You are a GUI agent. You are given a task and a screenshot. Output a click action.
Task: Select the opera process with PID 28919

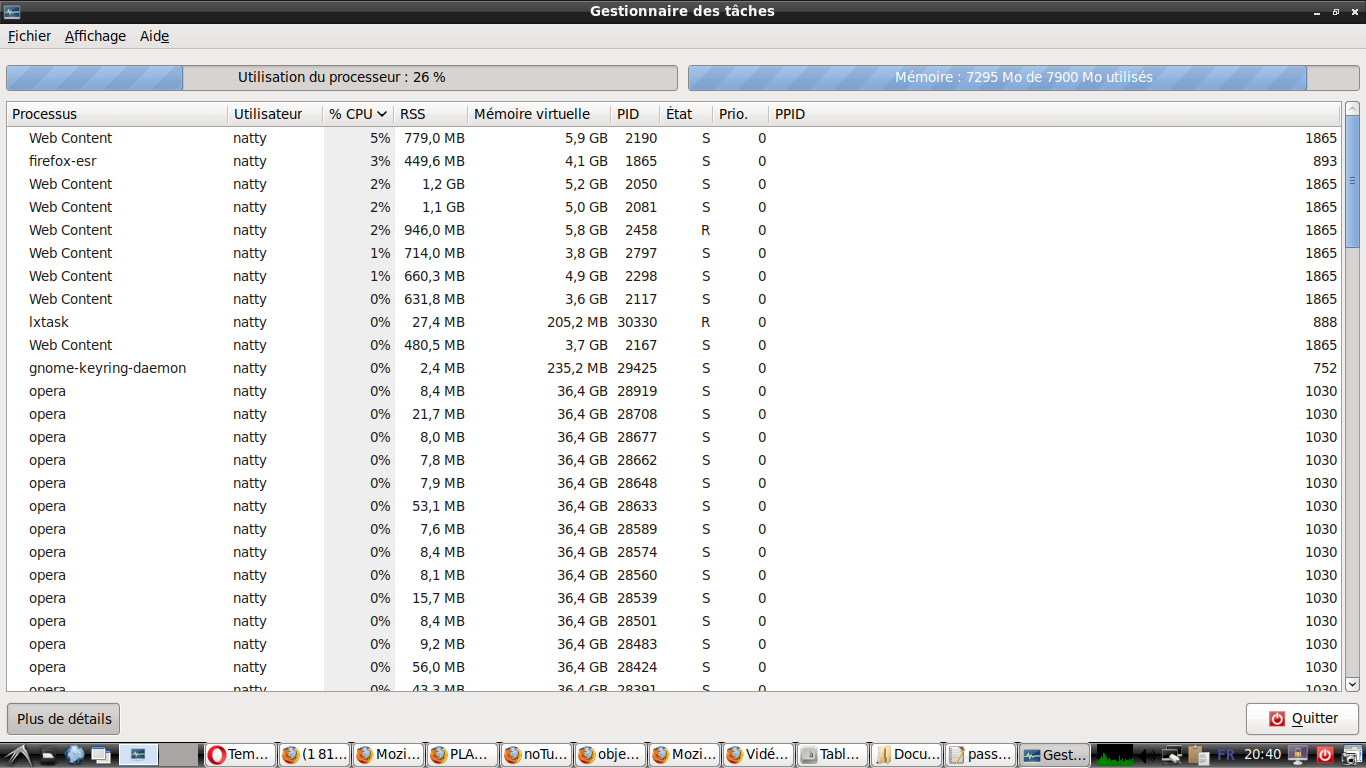click(673, 391)
